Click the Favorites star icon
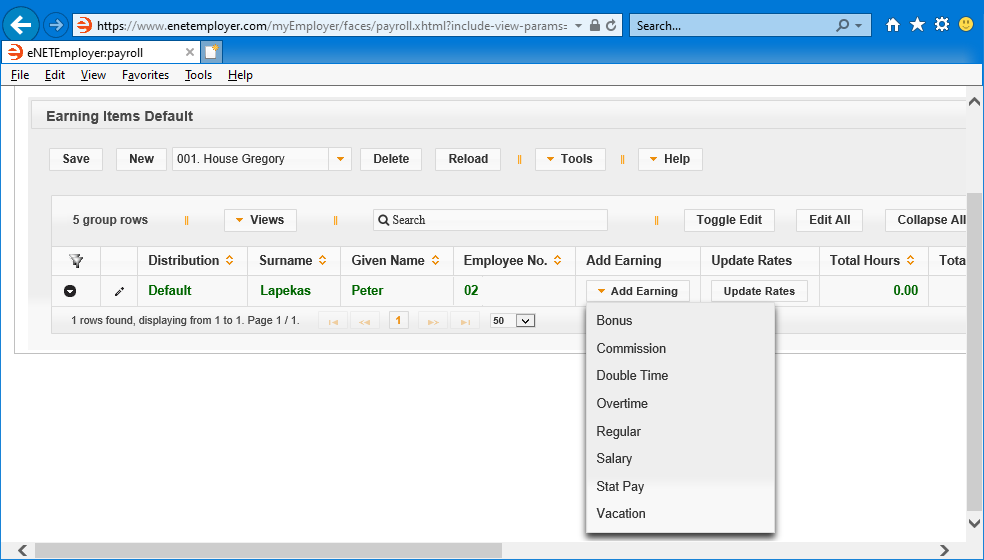Screen dimensions: 984x560 pyautogui.click(x=917, y=25)
